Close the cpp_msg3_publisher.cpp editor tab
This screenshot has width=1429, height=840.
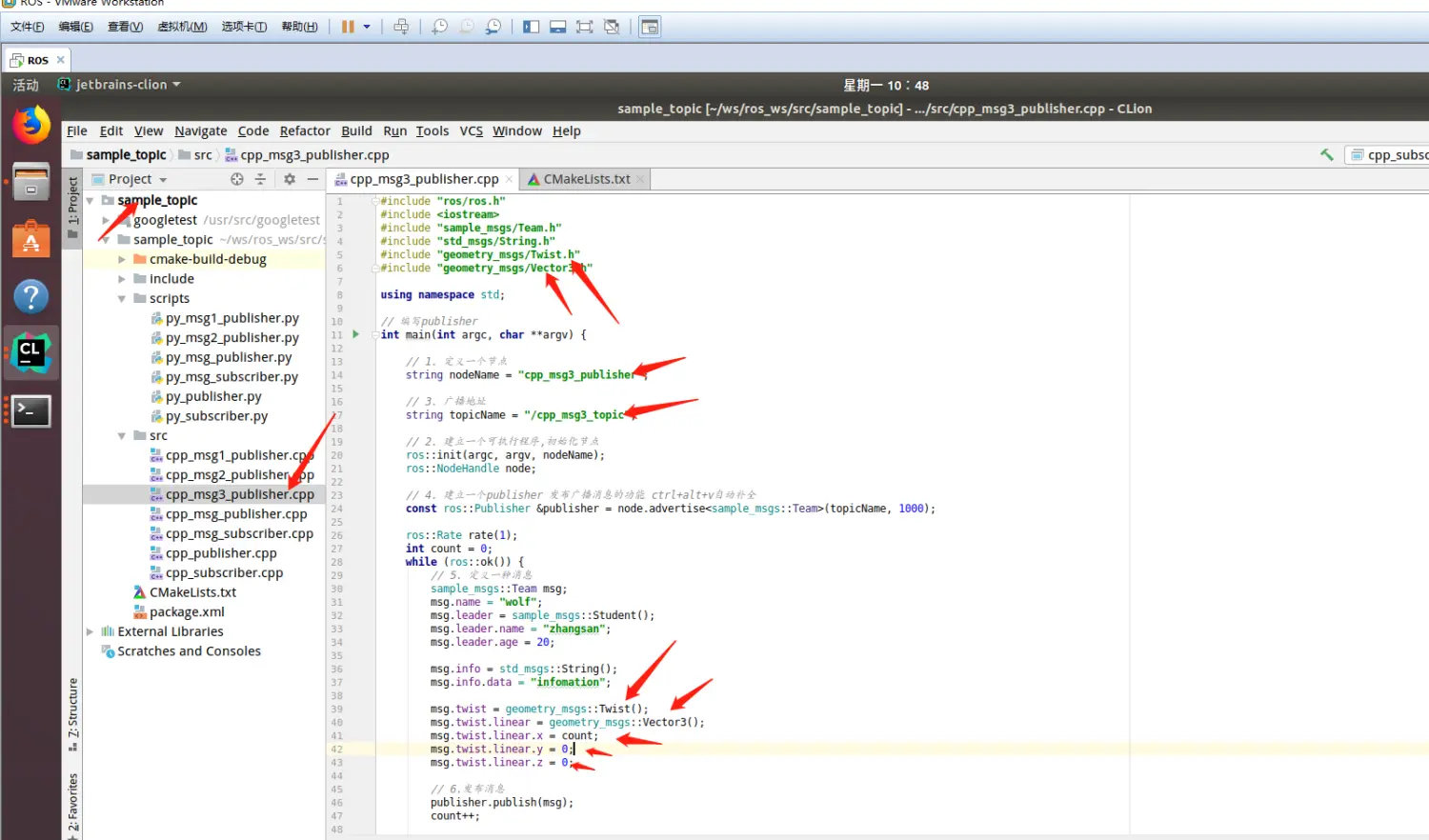pyautogui.click(x=509, y=179)
